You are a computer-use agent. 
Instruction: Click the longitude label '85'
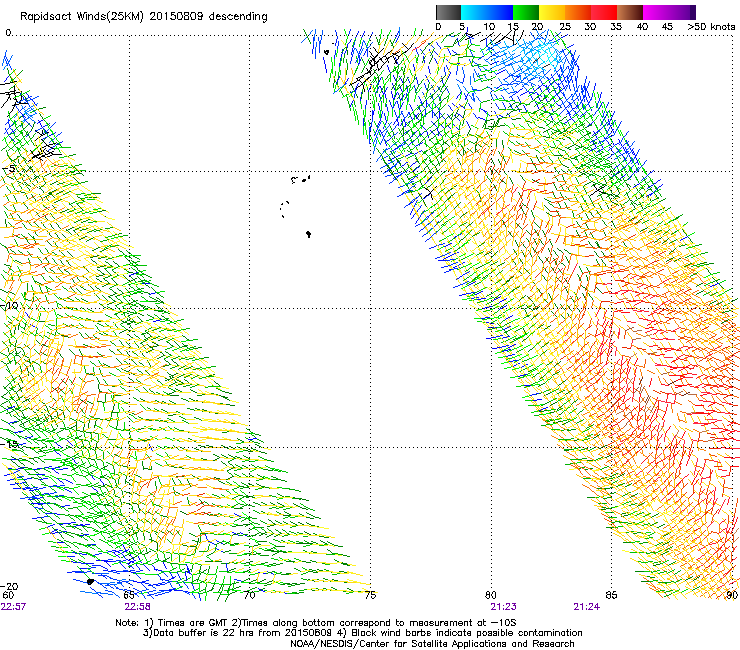click(611, 595)
